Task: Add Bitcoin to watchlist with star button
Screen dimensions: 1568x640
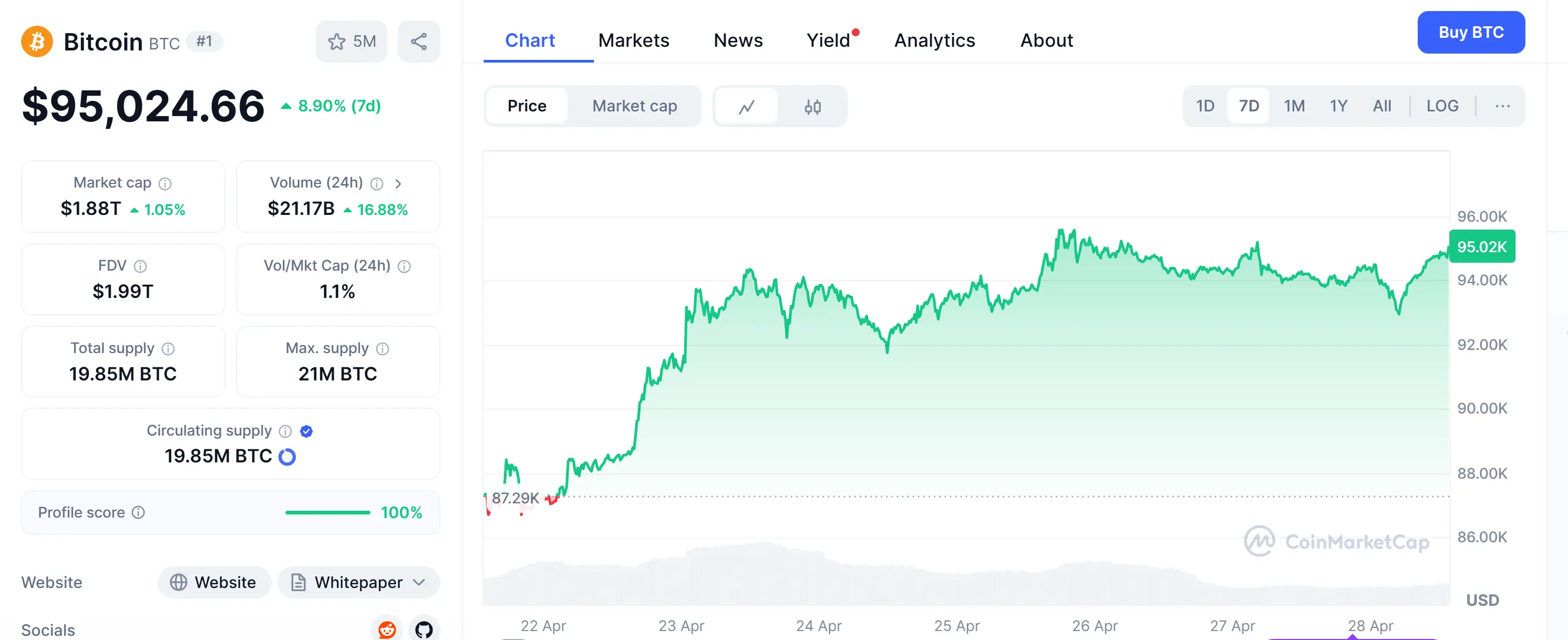Action: coord(351,42)
